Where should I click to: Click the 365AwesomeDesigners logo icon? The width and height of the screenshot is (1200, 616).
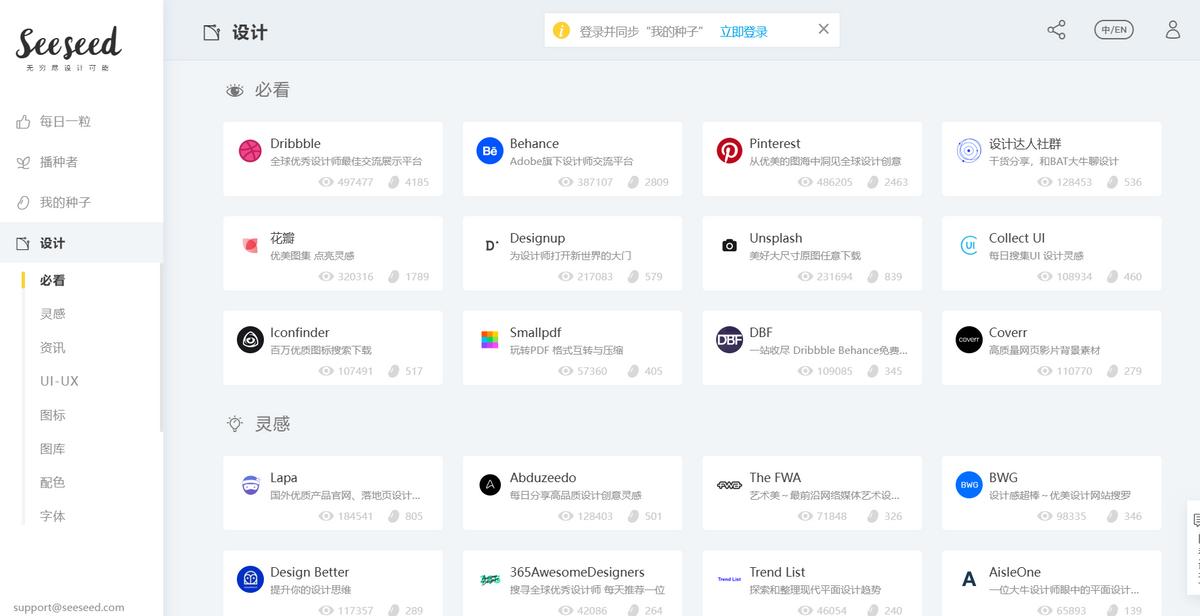click(x=489, y=579)
